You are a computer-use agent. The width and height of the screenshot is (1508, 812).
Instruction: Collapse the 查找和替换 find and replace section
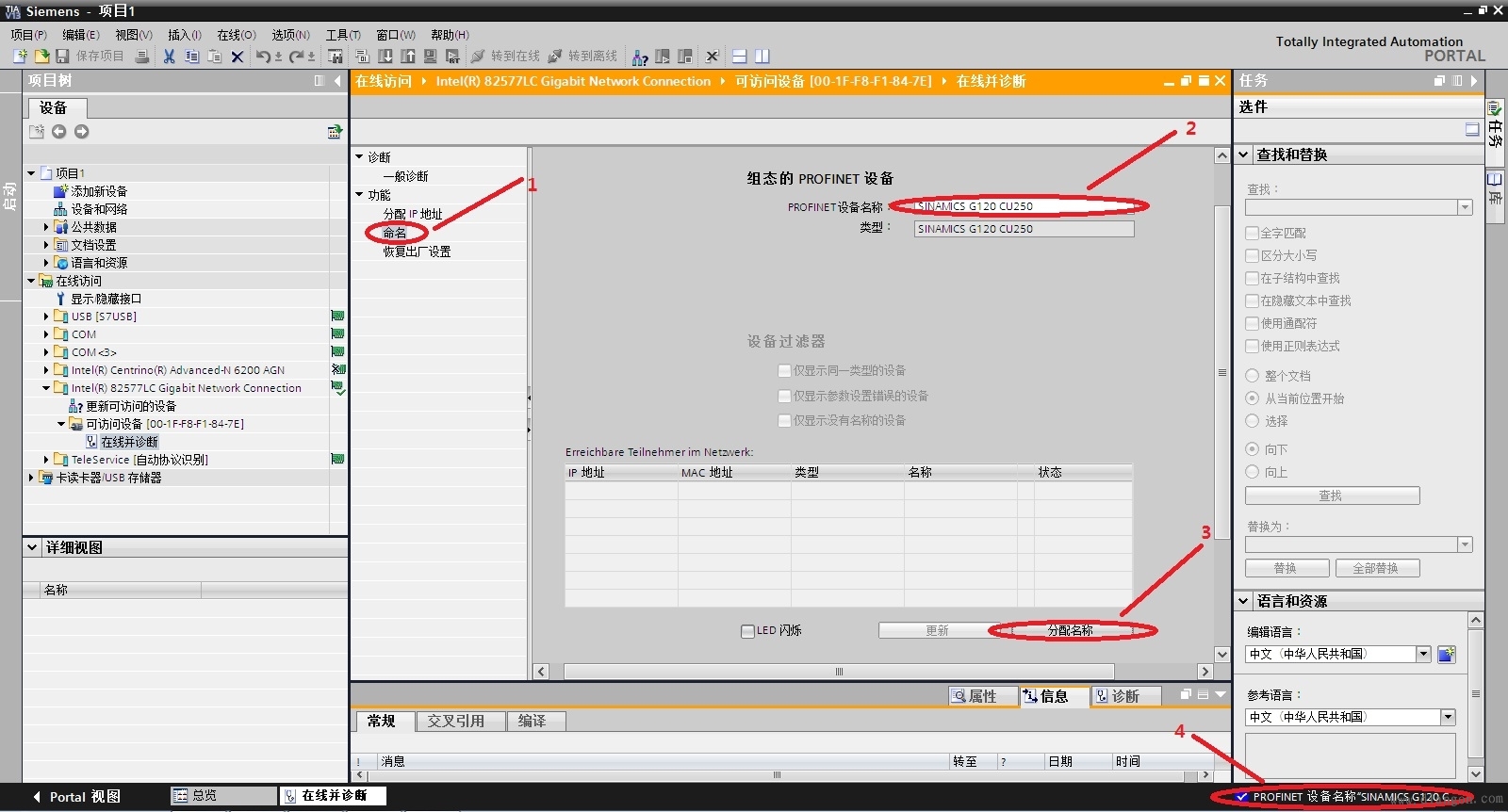click(x=1244, y=154)
